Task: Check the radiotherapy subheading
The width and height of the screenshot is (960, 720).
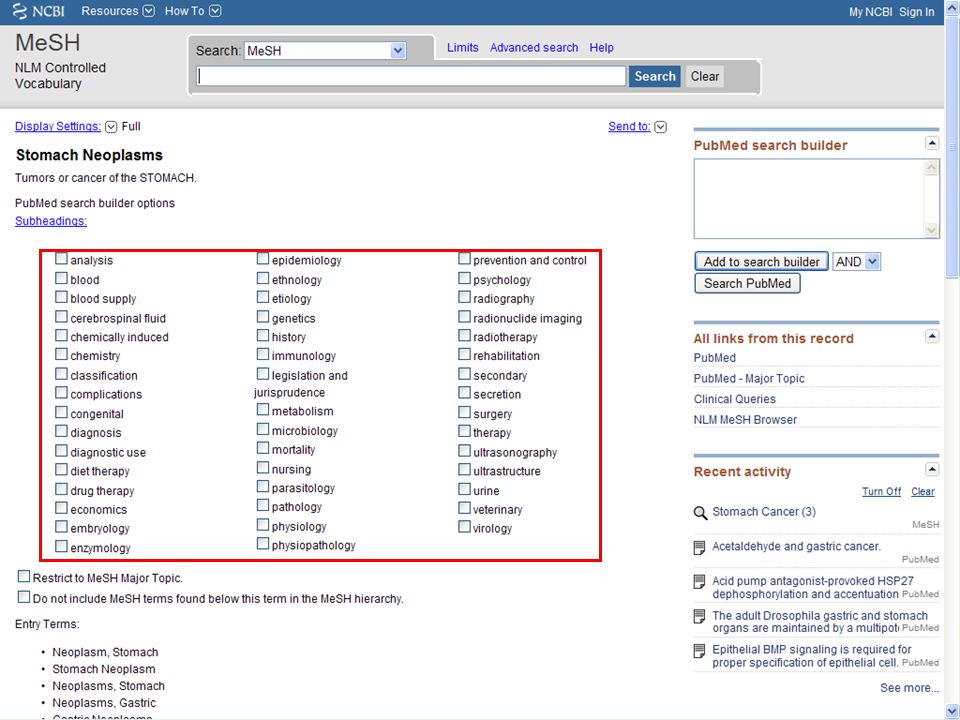Action: click(464, 336)
